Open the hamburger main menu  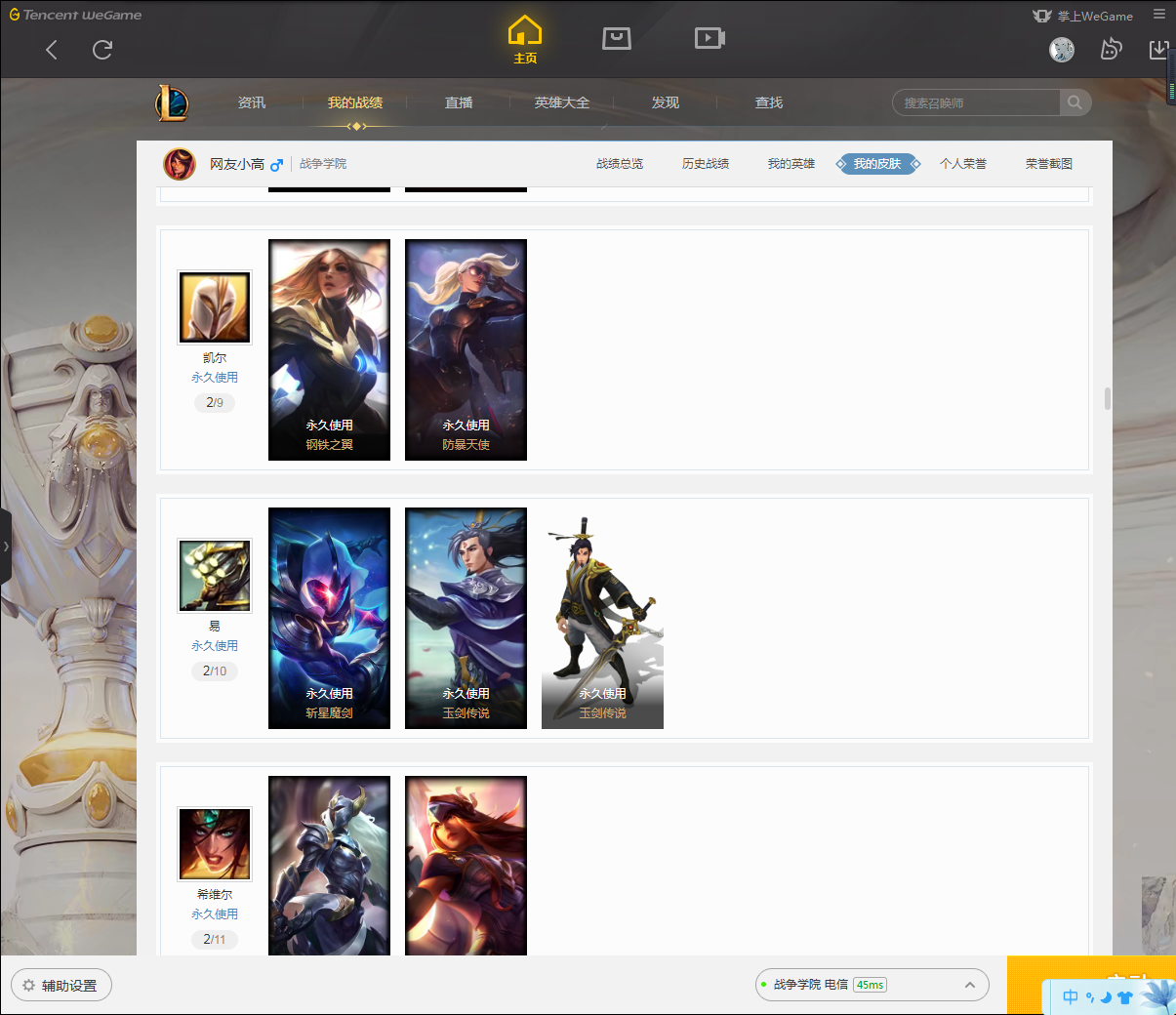(x=1159, y=15)
